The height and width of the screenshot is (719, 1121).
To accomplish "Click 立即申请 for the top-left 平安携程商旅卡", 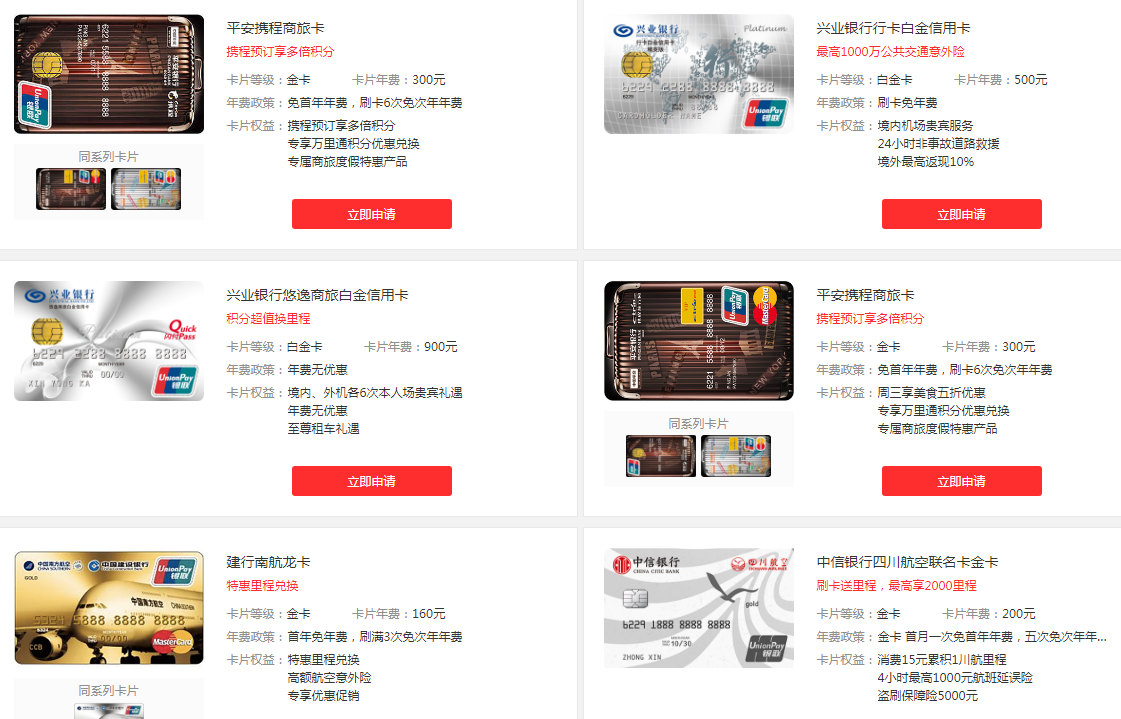I will coord(371,213).
